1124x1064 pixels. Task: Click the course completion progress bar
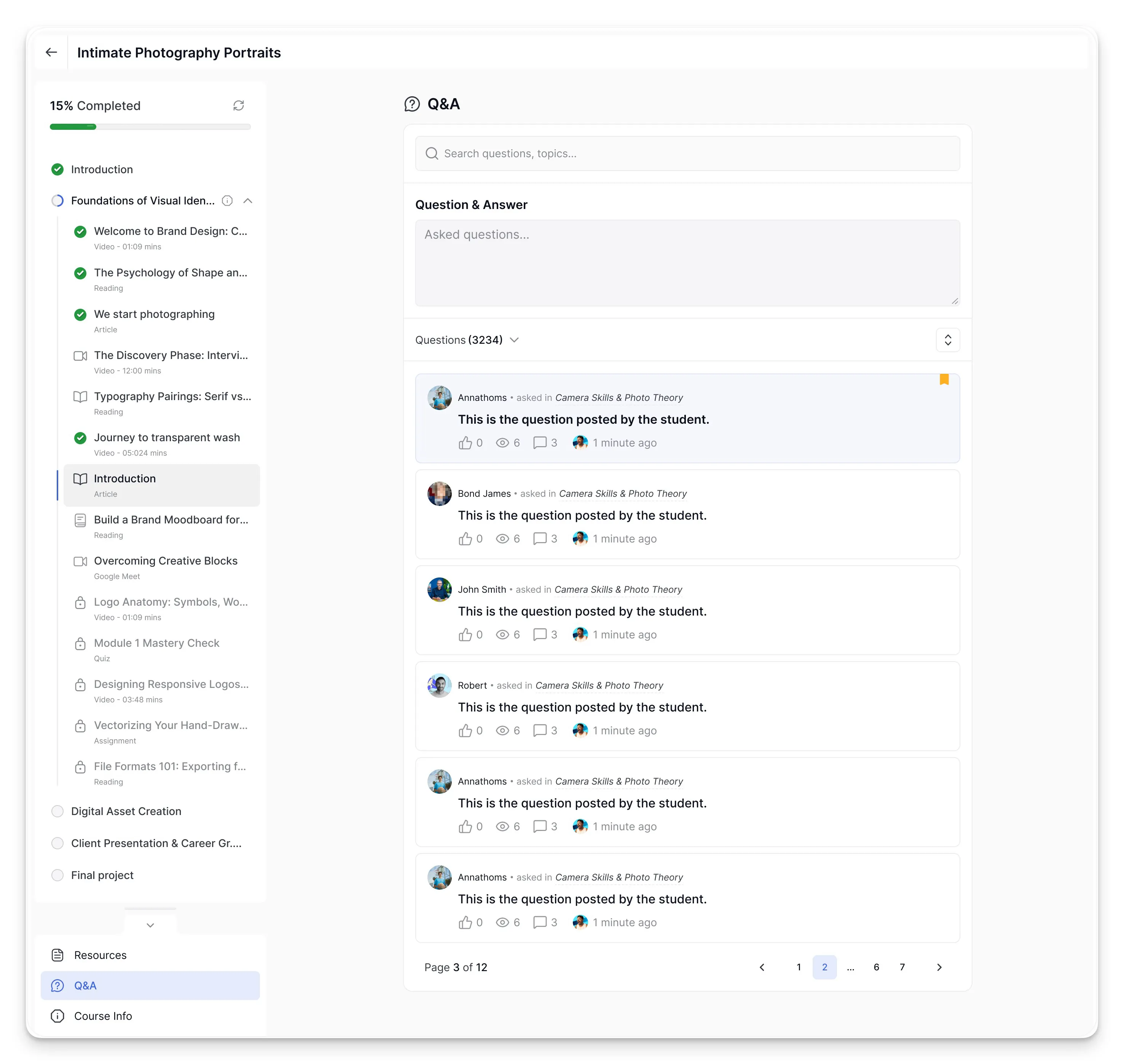(150, 127)
